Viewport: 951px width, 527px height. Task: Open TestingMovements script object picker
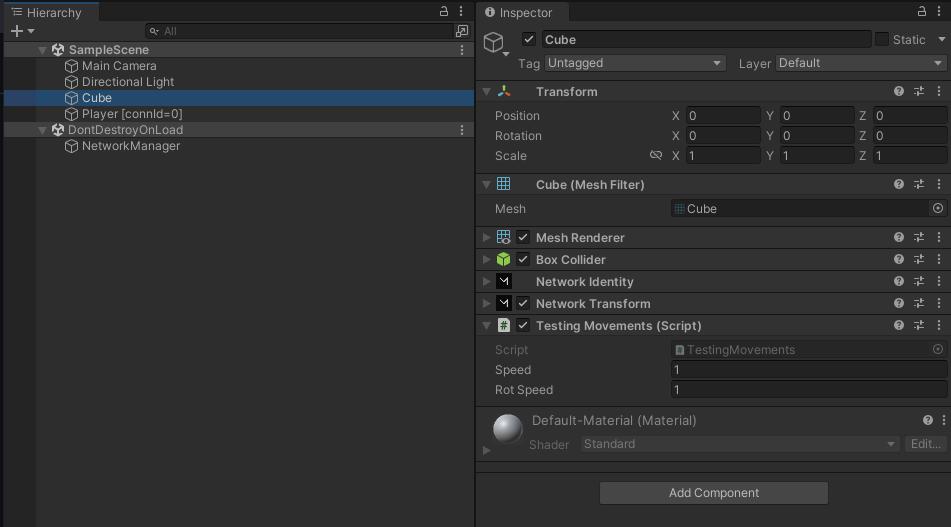tap(938, 349)
